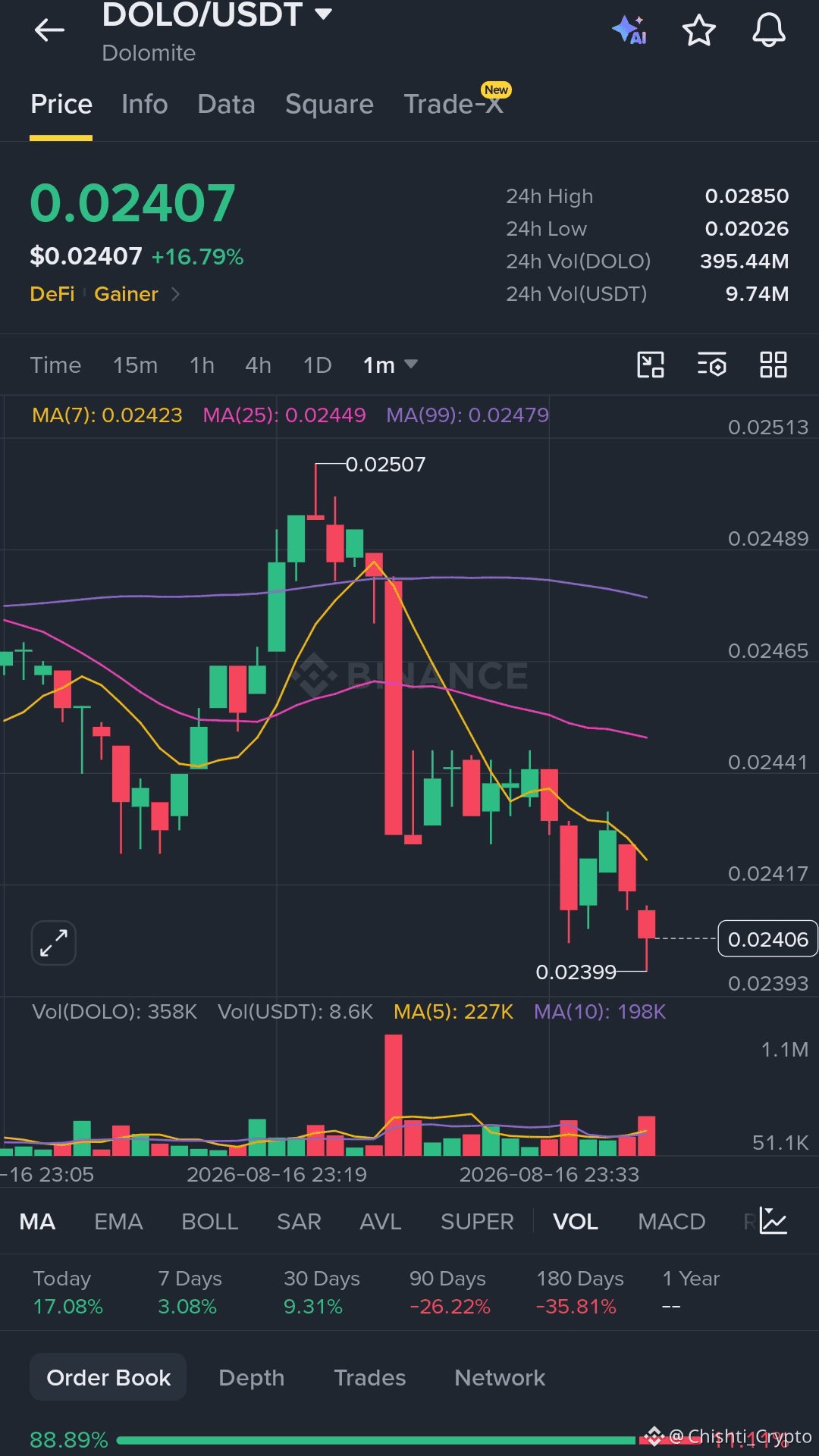819x1456 pixels.
Task: Open the AI assistant sparkle icon
Action: click(629, 30)
